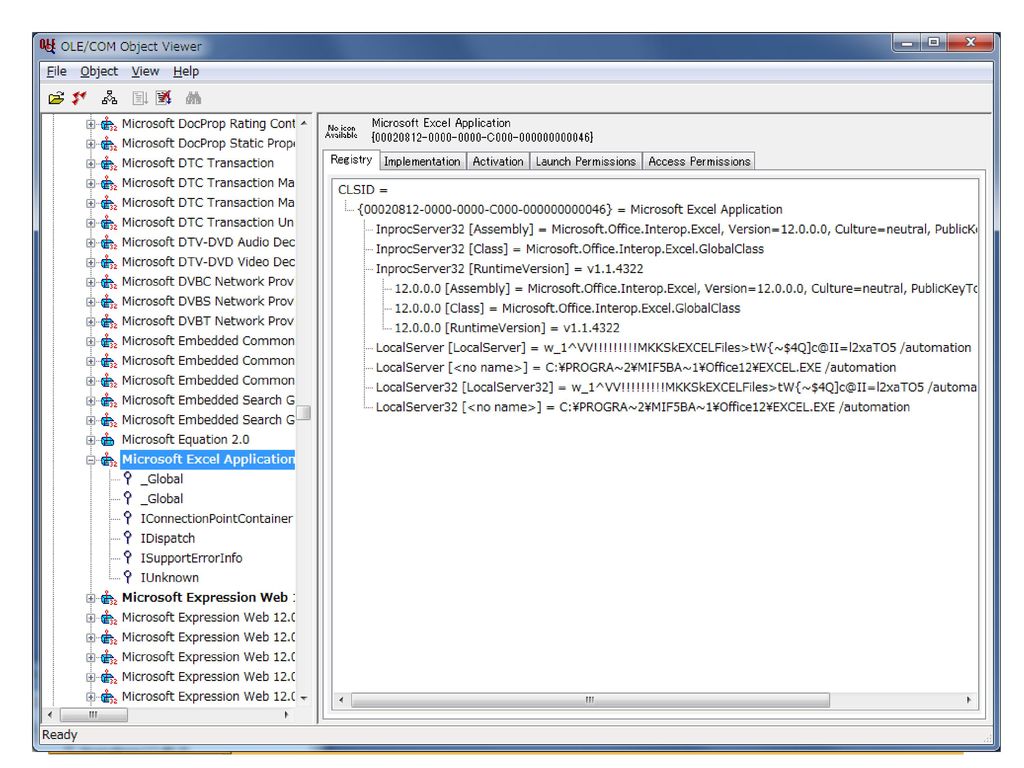Click the InprocServer32 [Class] registry line
The height and width of the screenshot is (768, 1024).
[569, 249]
